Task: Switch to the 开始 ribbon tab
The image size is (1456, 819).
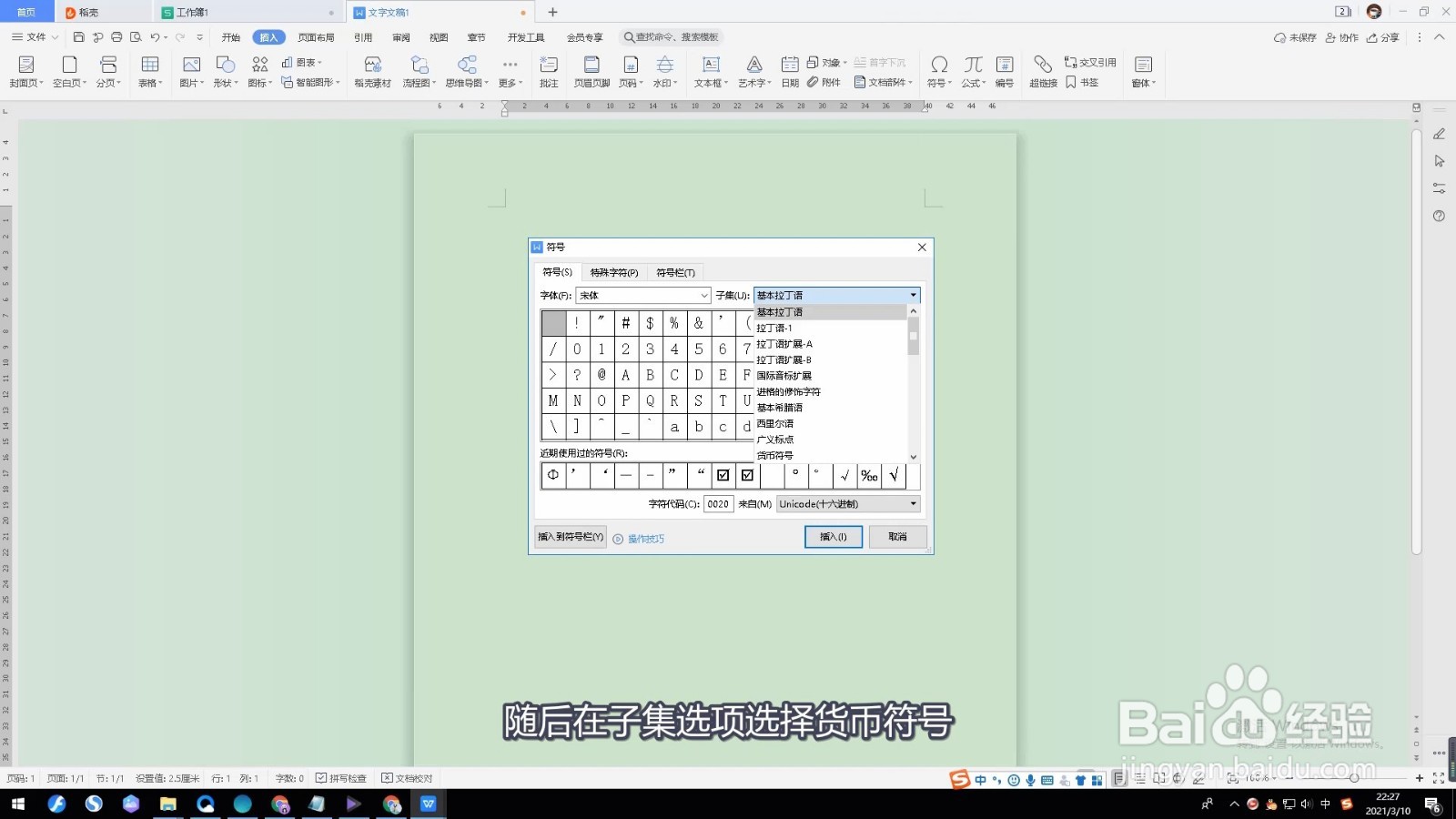Action: point(231,37)
